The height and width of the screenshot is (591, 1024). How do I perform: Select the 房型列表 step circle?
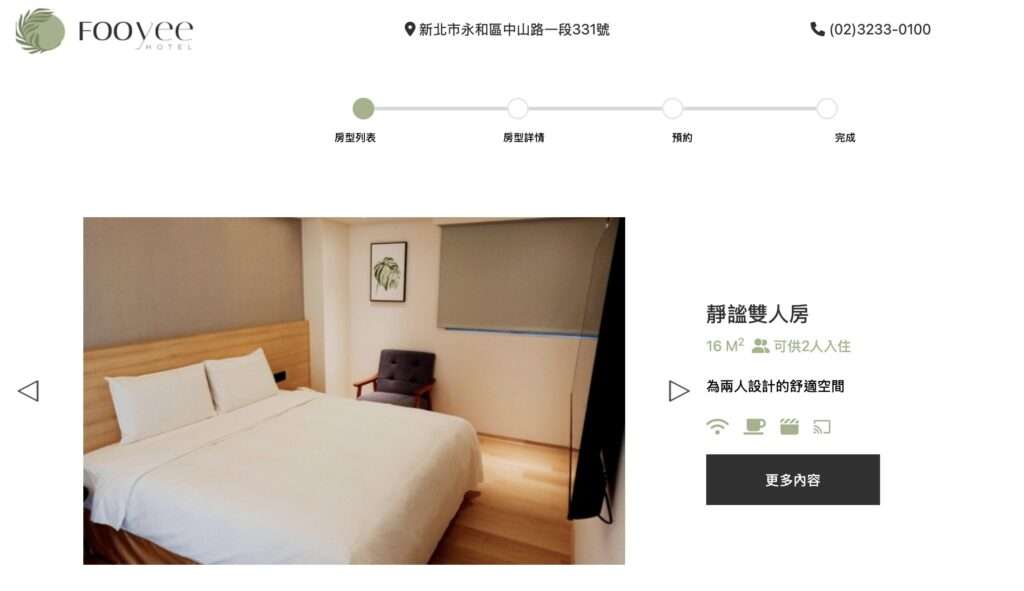(363, 108)
